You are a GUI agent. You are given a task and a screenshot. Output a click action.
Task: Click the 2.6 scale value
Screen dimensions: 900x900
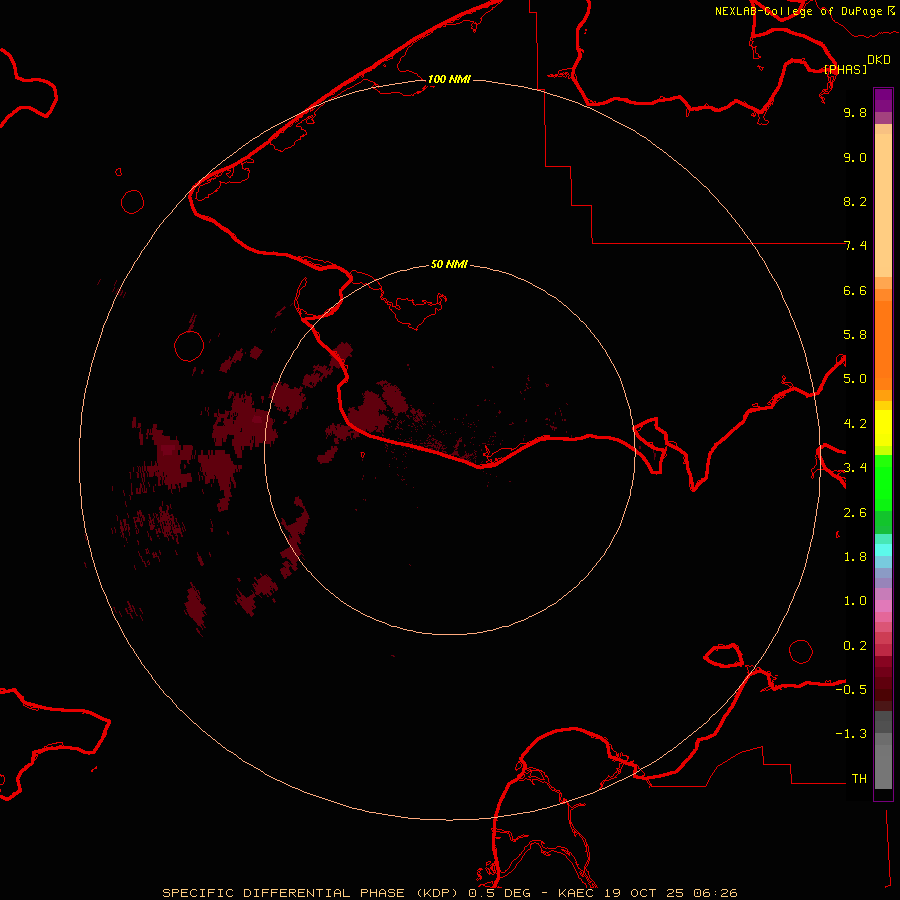(x=855, y=513)
